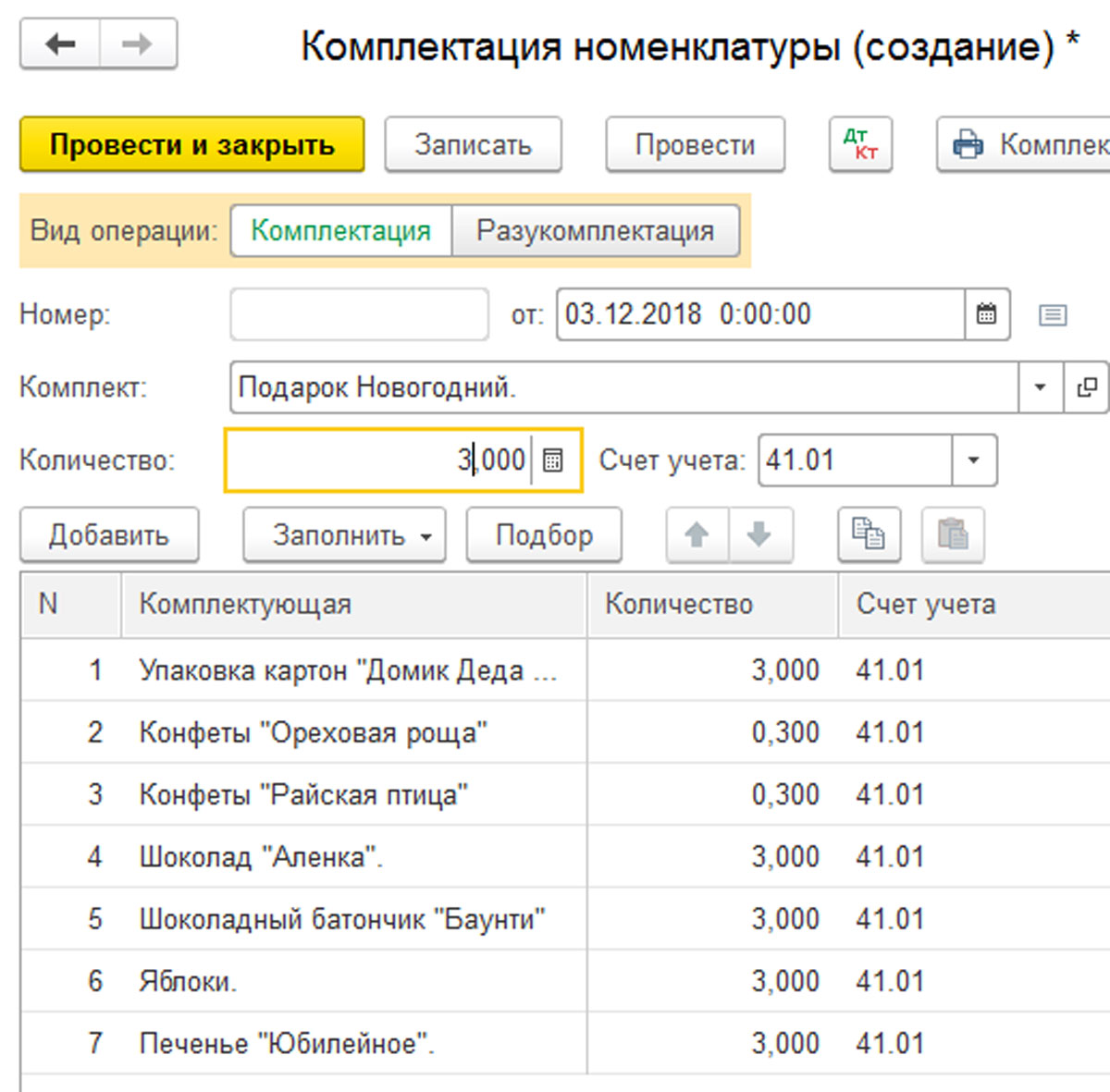Select the Шоколад "Аленка" row
The width and height of the screenshot is (1110, 1092).
tap(261, 857)
